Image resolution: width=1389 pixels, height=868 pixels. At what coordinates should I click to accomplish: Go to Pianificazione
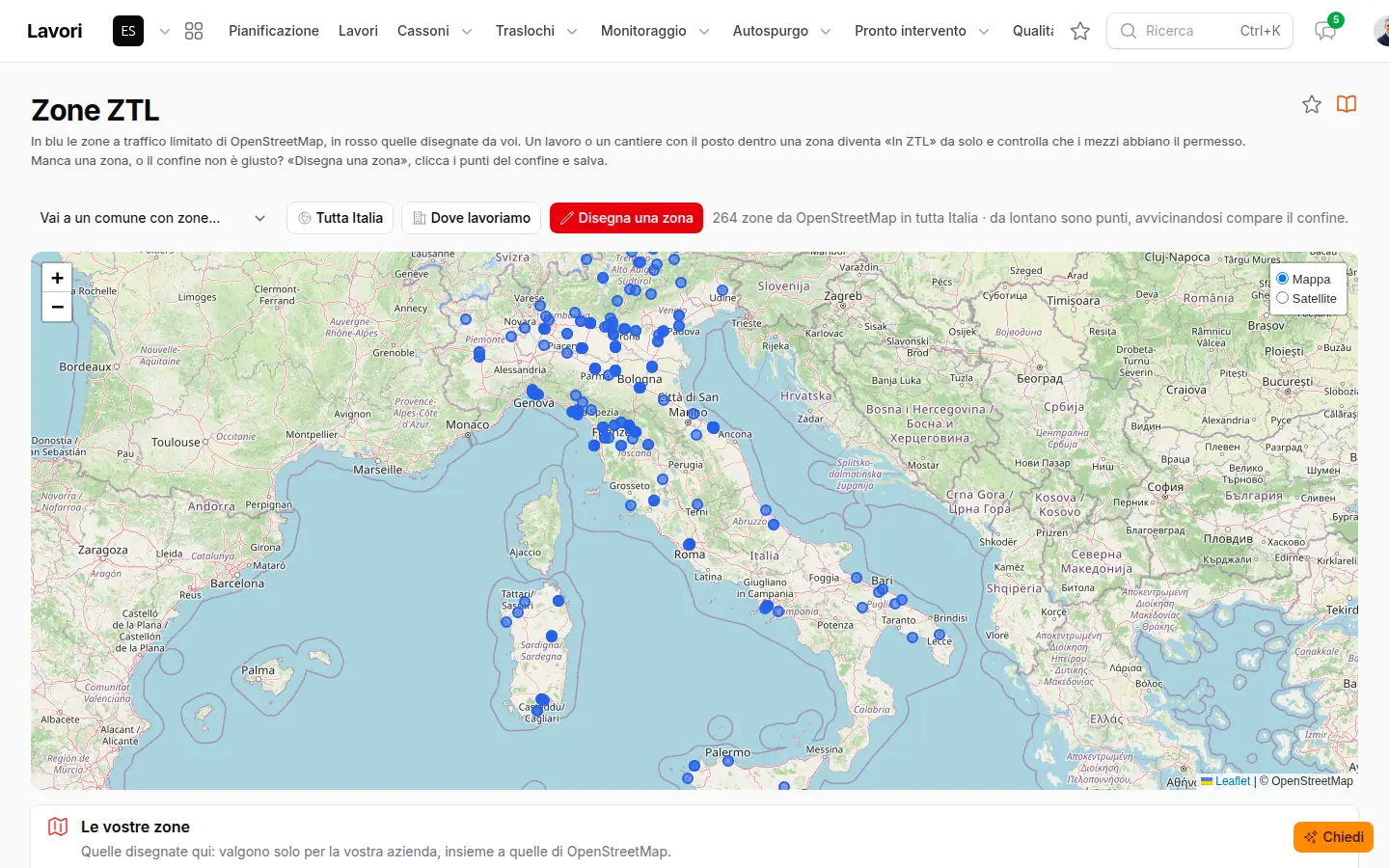click(x=274, y=31)
